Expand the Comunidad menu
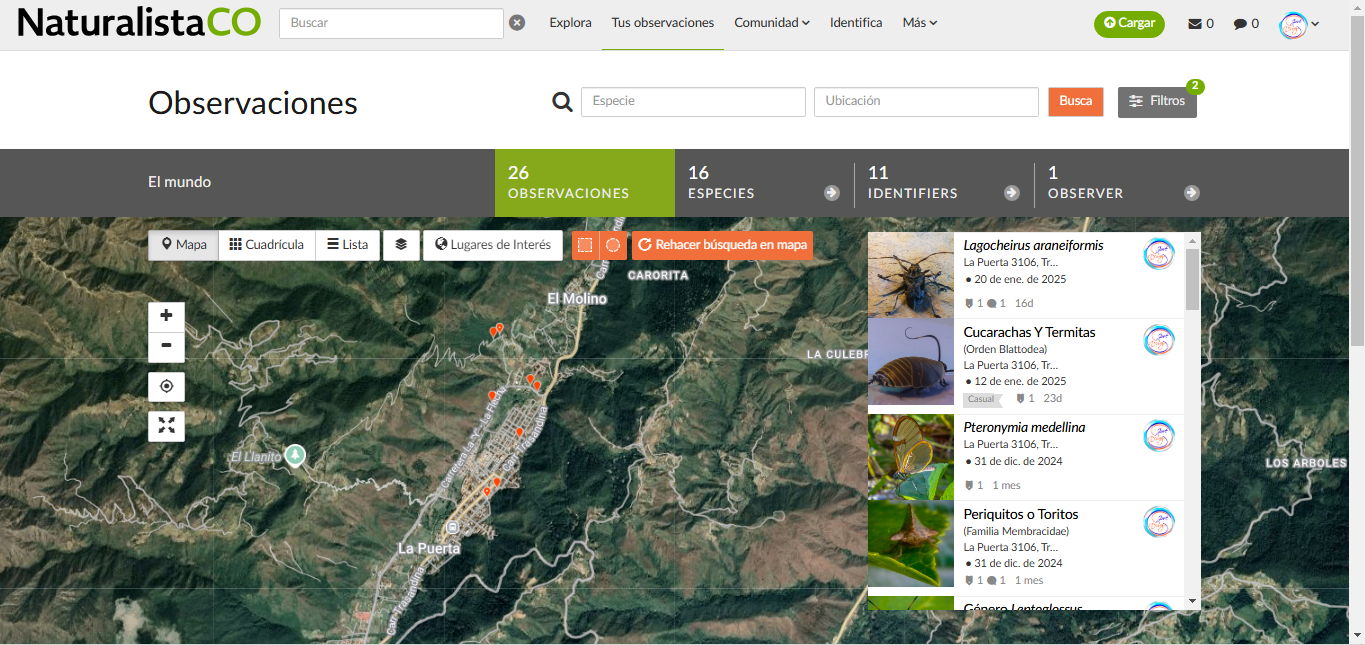Image resolution: width=1365 pixels, height=645 pixels. pyautogui.click(x=772, y=23)
